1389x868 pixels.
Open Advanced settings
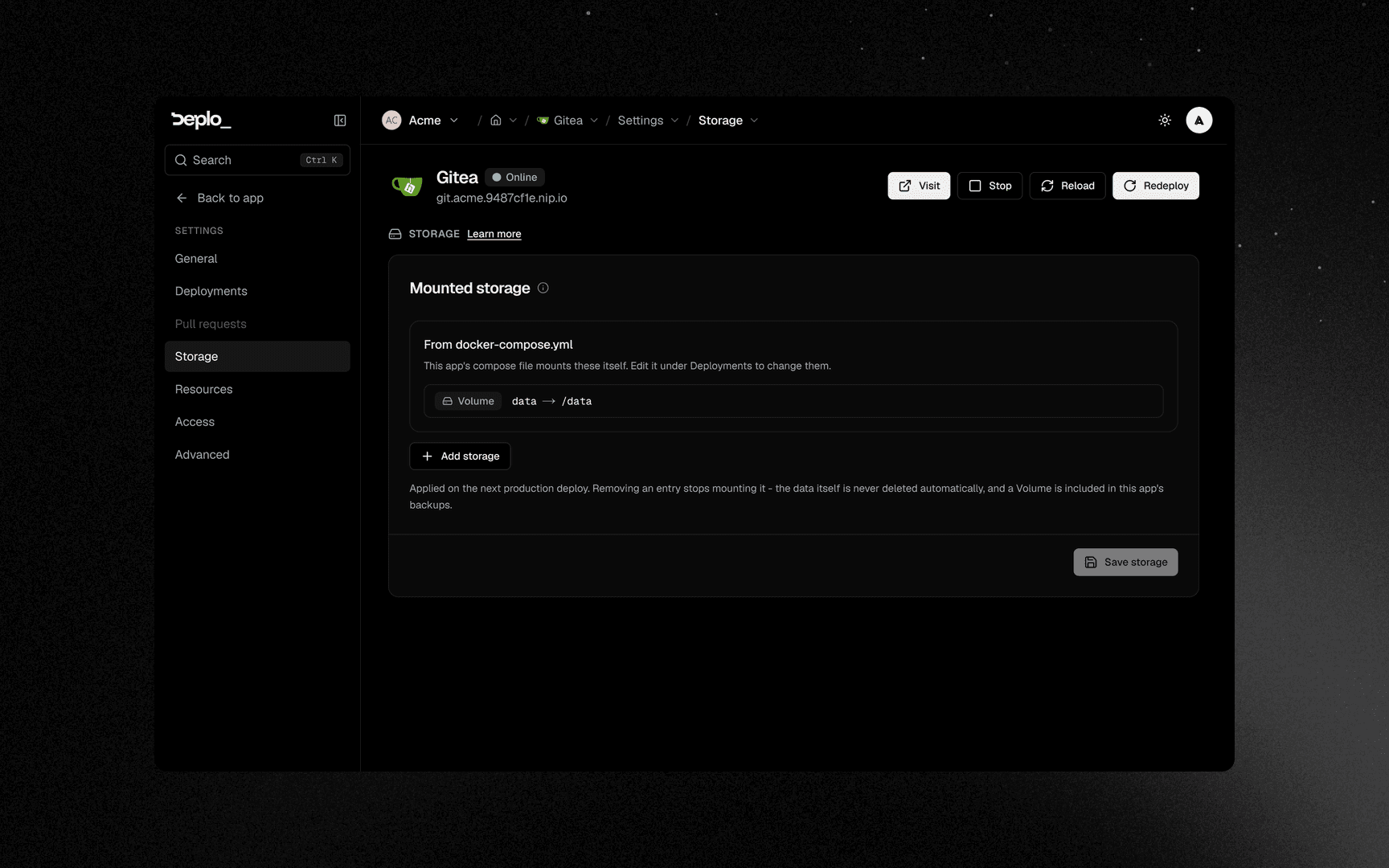257,455
